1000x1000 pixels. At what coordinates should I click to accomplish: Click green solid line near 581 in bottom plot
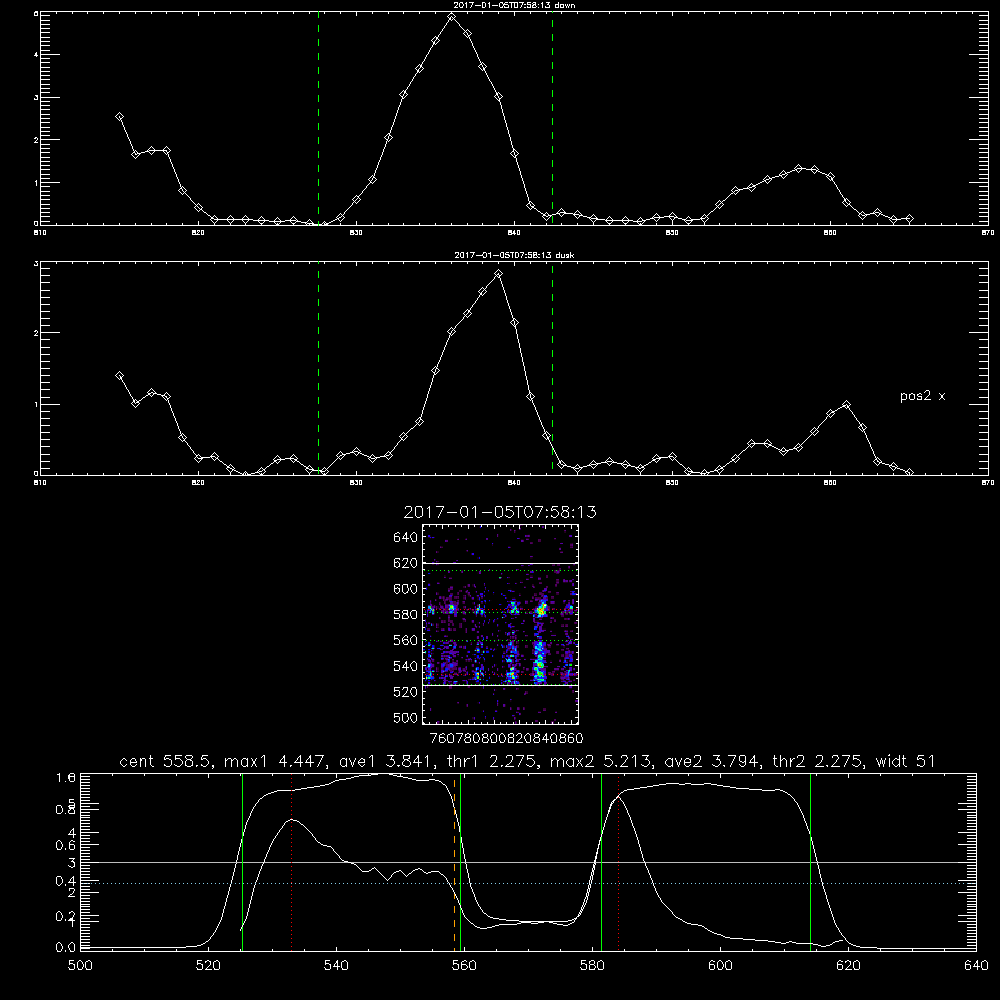(601, 861)
